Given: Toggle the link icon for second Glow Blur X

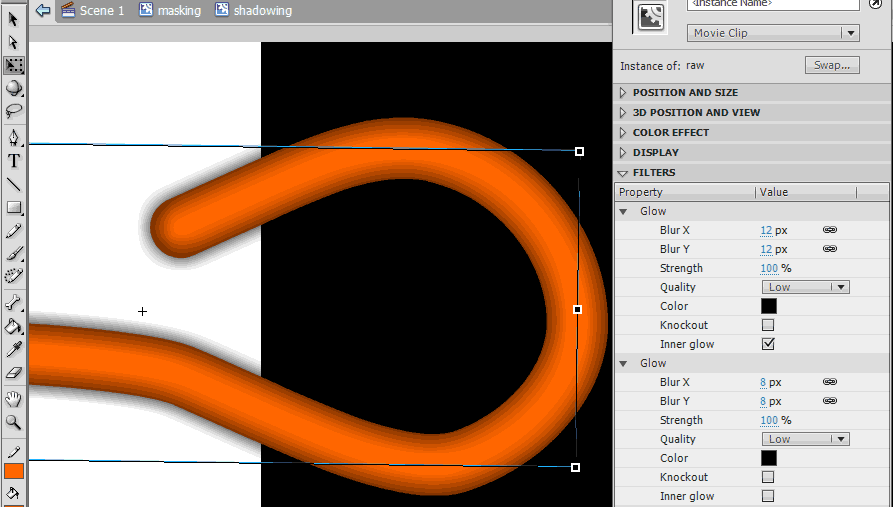Looking at the screenshot, I should click(x=830, y=382).
